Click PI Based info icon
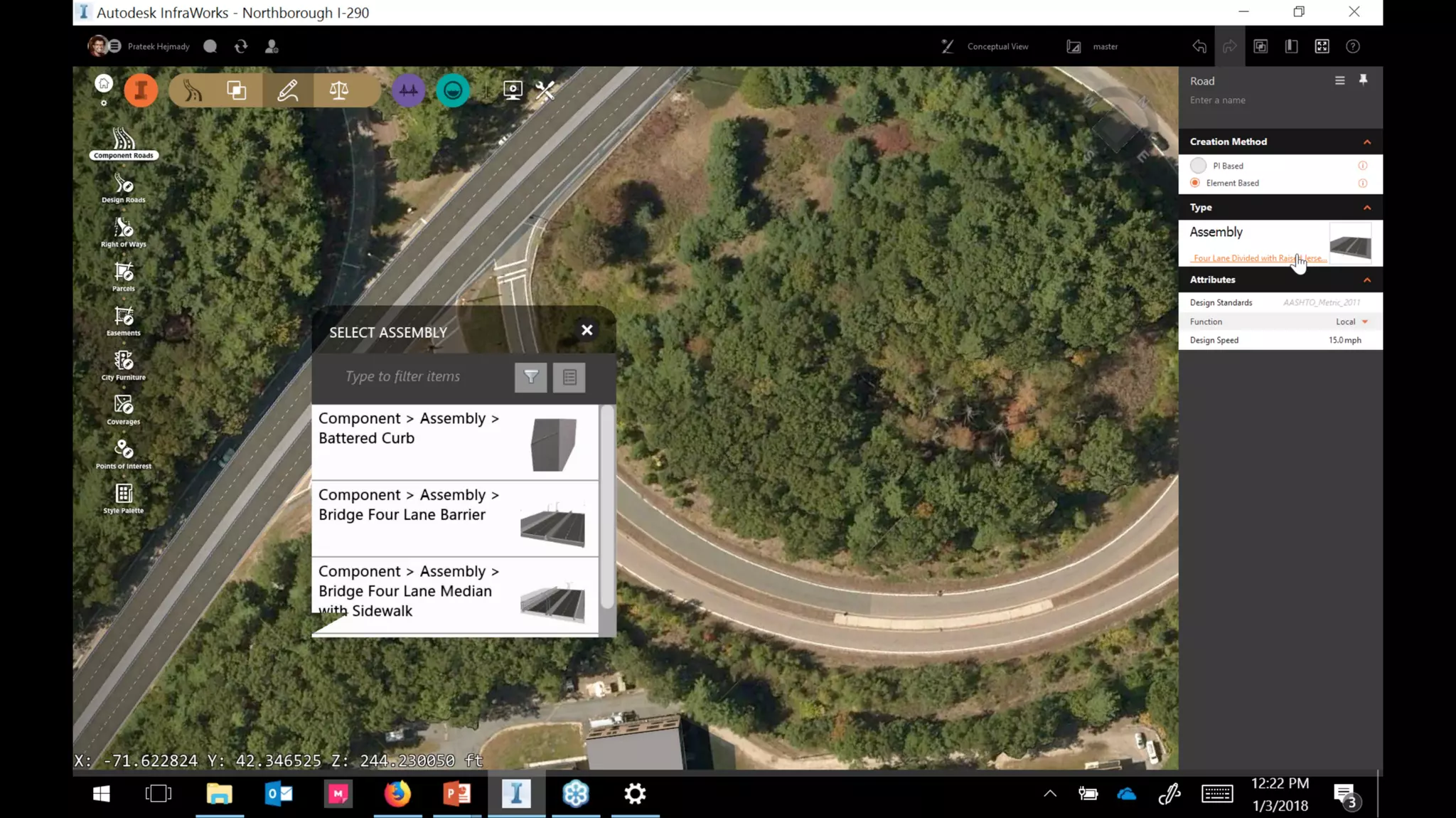 point(1362,166)
